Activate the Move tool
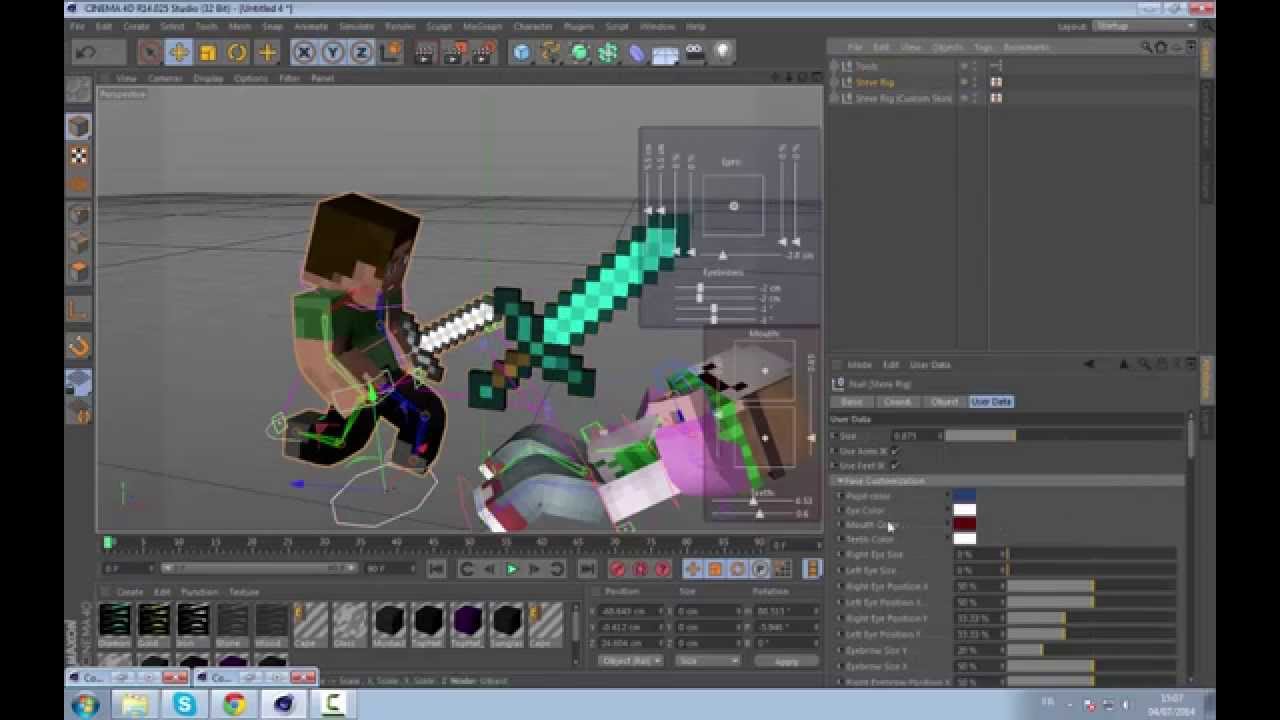Image resolution: width=1280 pixels, height=720 pixels. [x=178, y=52]
